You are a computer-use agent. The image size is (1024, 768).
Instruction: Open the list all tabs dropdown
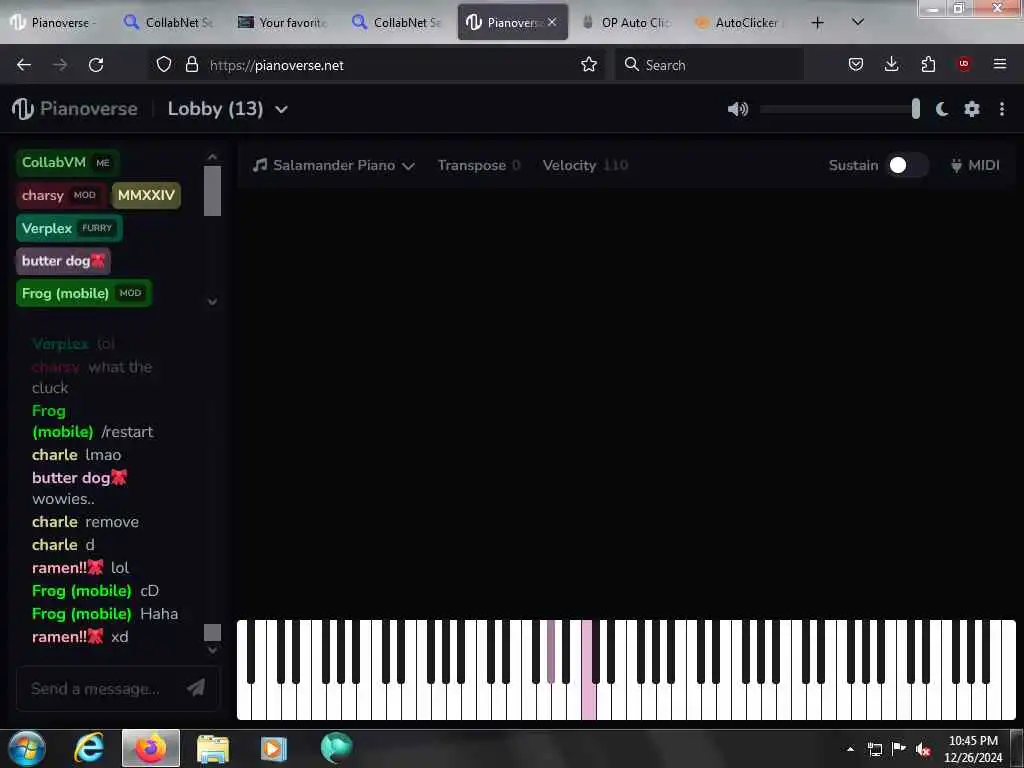(x=857, y=22)
